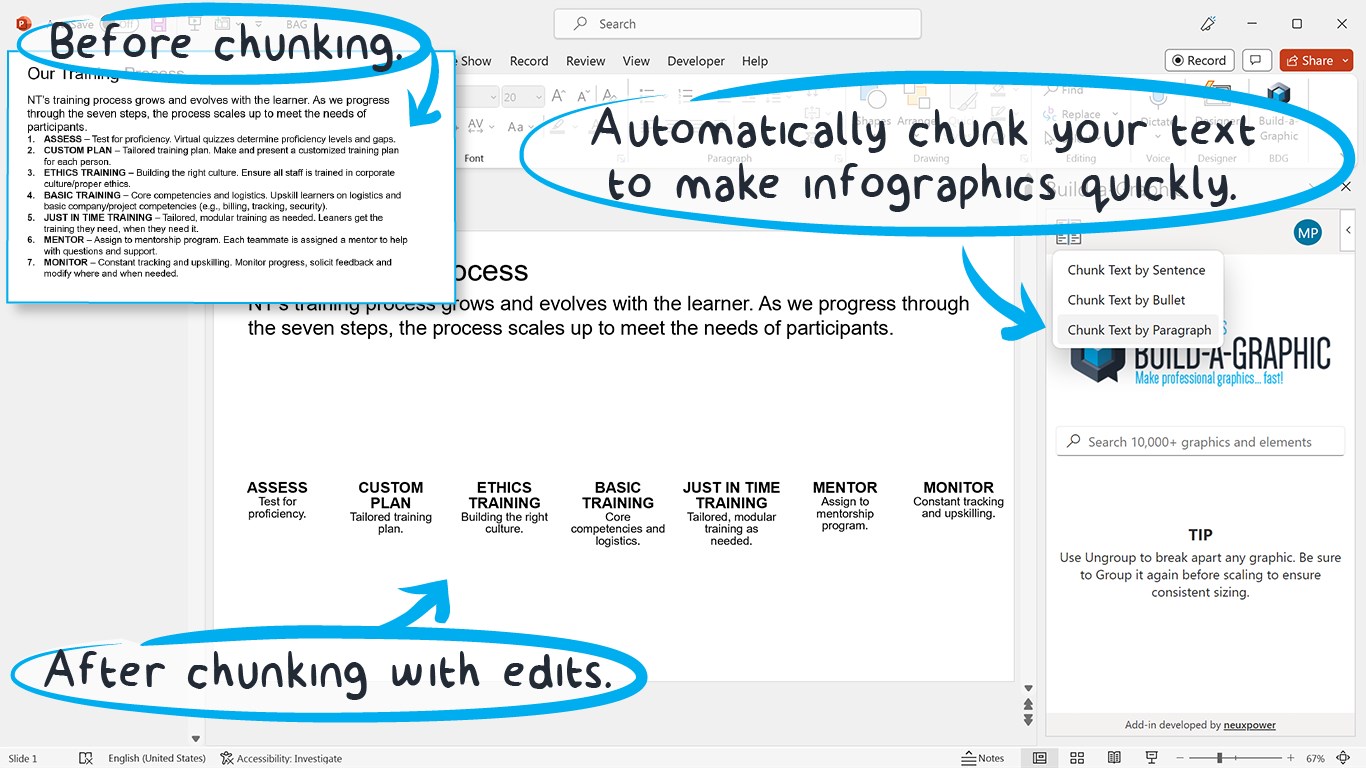Click Replace in the Editing group

point(1072,114)
